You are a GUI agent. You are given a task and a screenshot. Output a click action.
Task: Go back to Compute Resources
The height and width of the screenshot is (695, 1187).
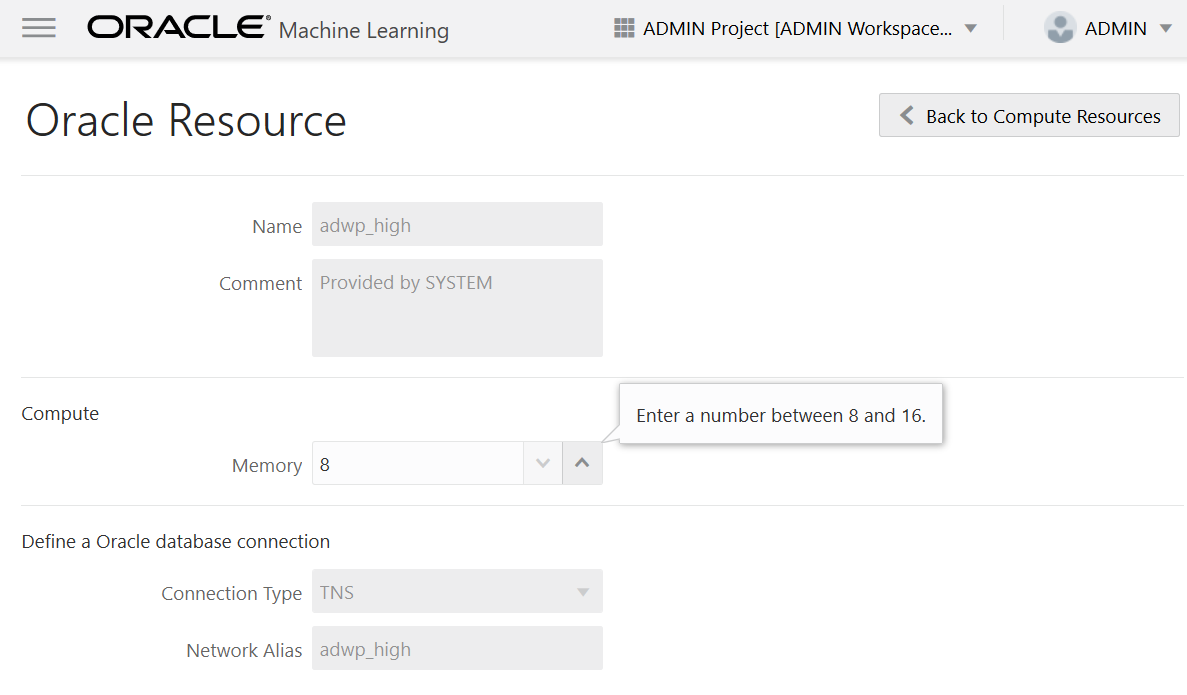tap(1029, 115)
